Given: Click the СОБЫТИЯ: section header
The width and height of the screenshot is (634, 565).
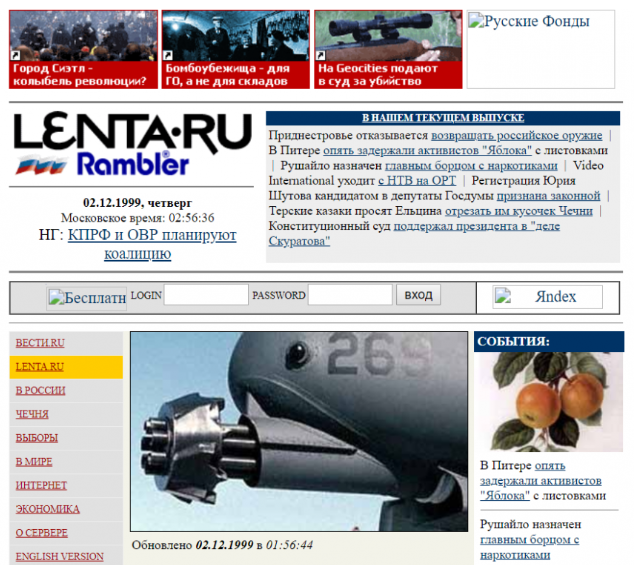Looking at the screenshot, I should [x=549, y=341].
